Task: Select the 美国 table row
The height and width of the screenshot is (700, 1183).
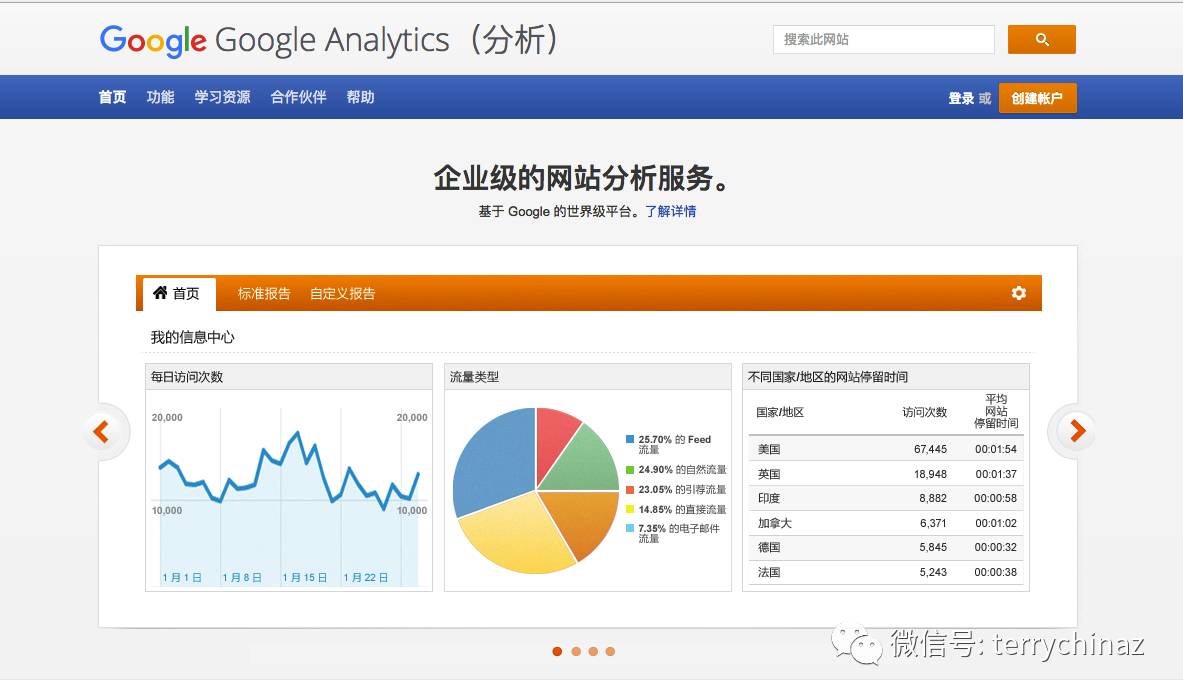Action: tap(886, 449)
